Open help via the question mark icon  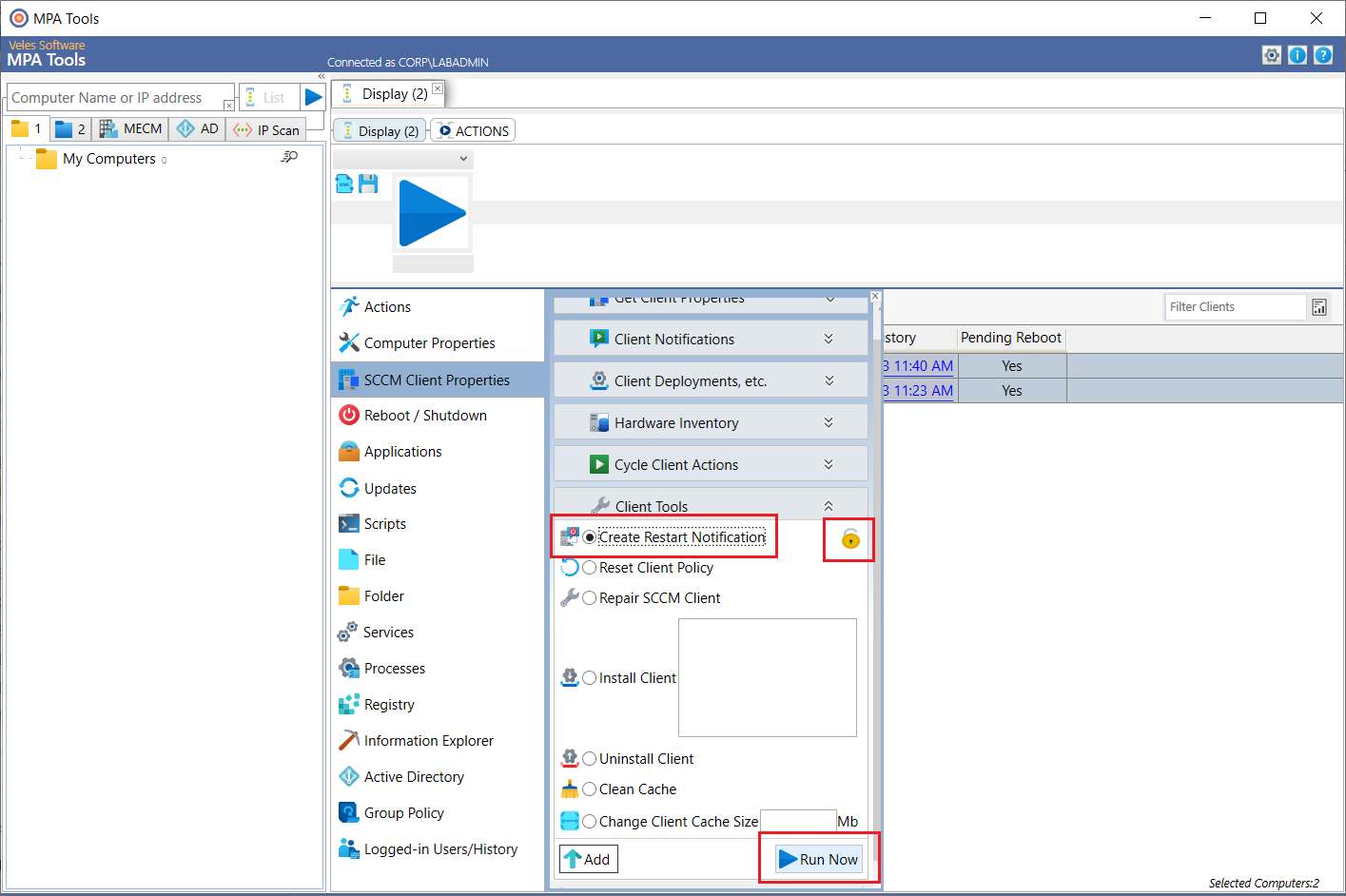click(1323, 55)
